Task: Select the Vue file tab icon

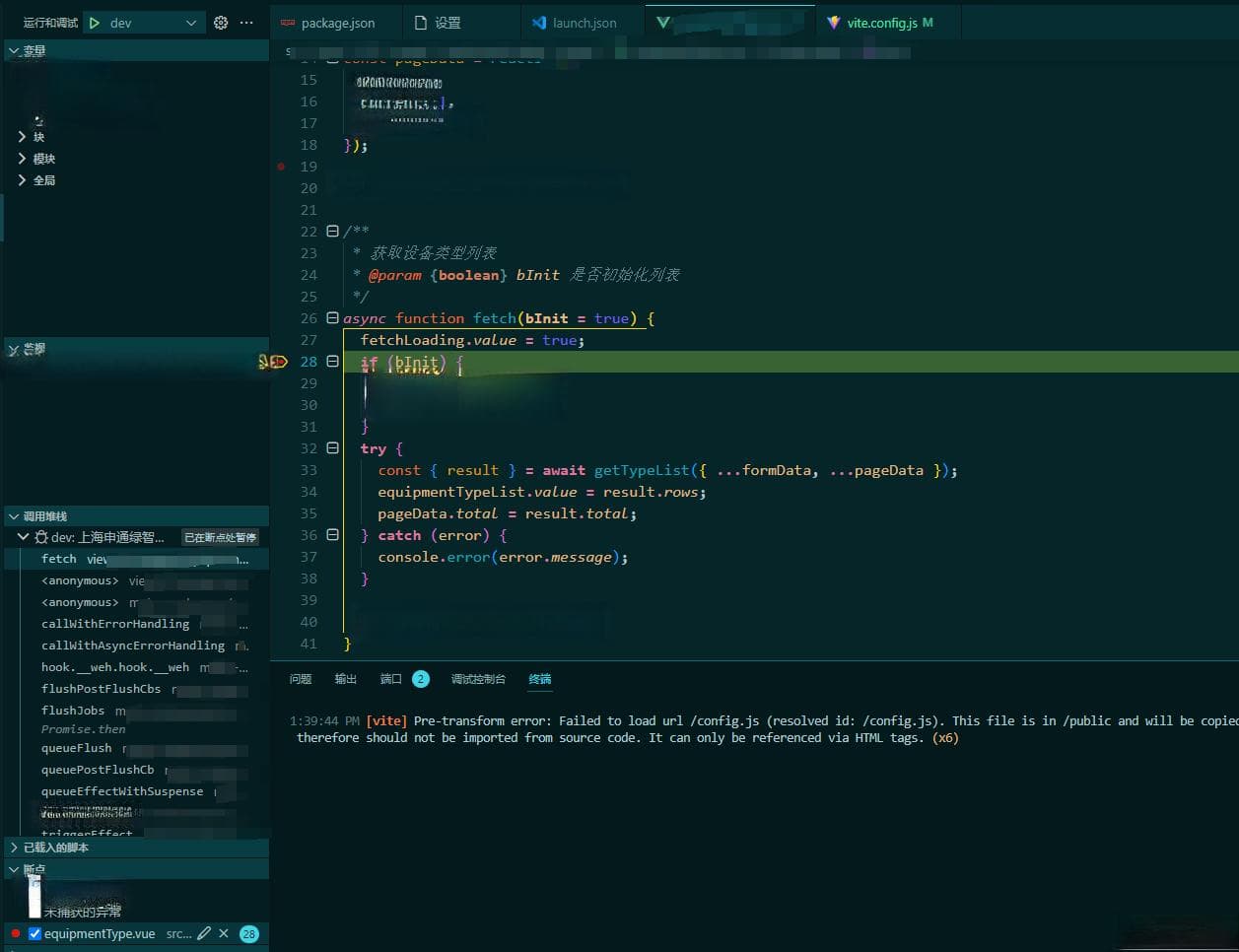Action: click(x=663, y=23)
